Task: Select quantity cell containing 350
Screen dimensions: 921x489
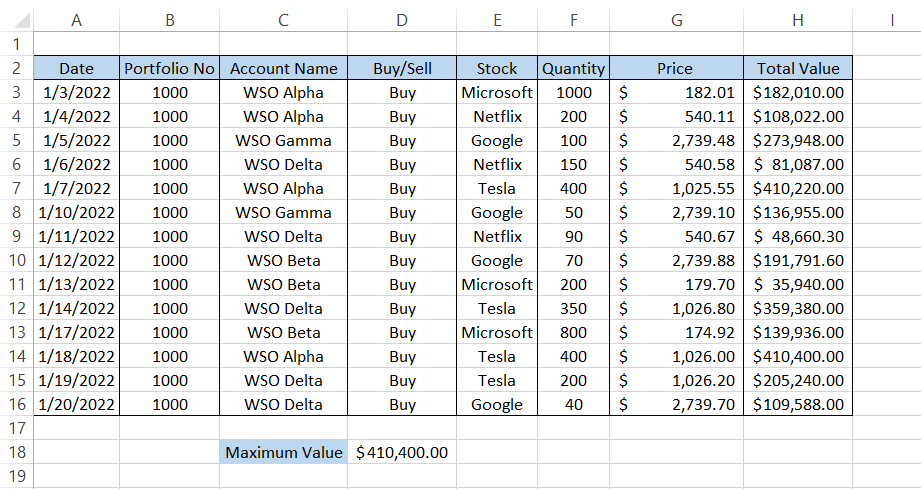Action: tap(573, 309)
